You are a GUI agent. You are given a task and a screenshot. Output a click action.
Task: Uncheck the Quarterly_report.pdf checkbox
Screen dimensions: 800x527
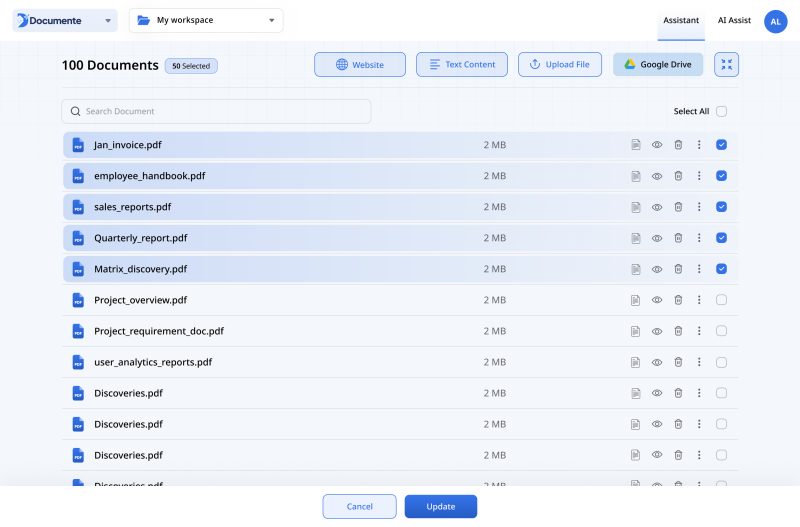(721, 238)
